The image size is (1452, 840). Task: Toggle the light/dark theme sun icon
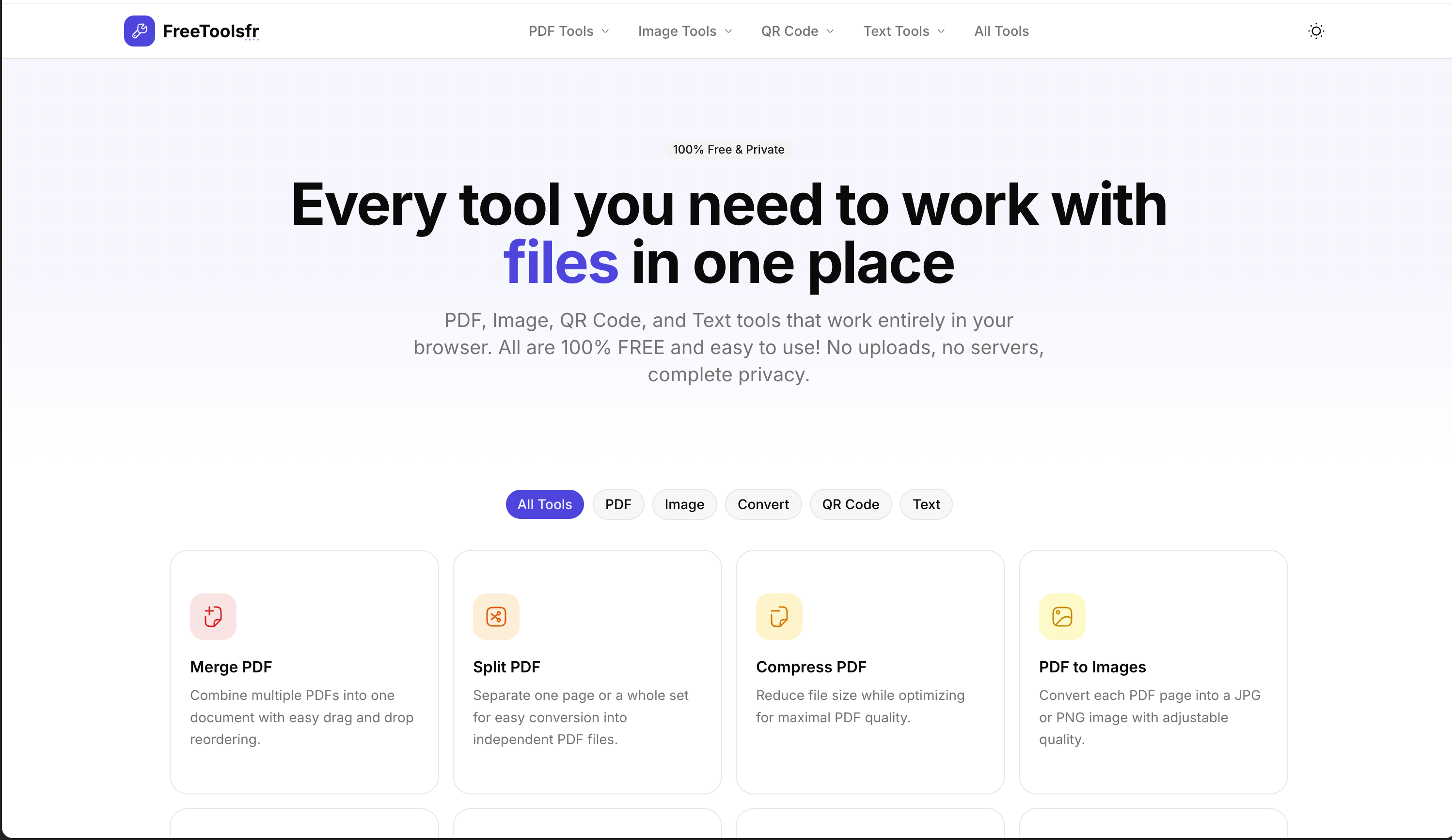tap(1315, 31)
